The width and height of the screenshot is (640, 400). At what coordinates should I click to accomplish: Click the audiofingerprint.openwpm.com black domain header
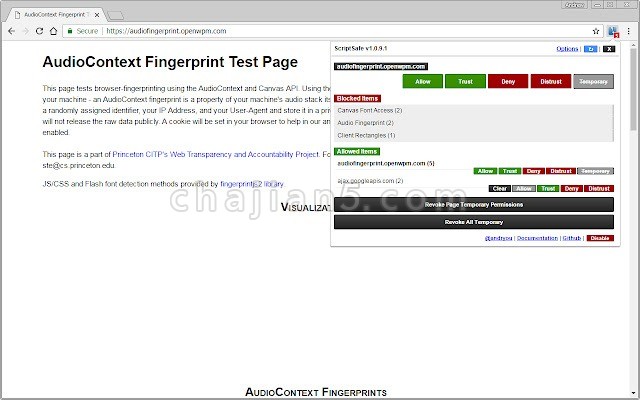point(381,67)
